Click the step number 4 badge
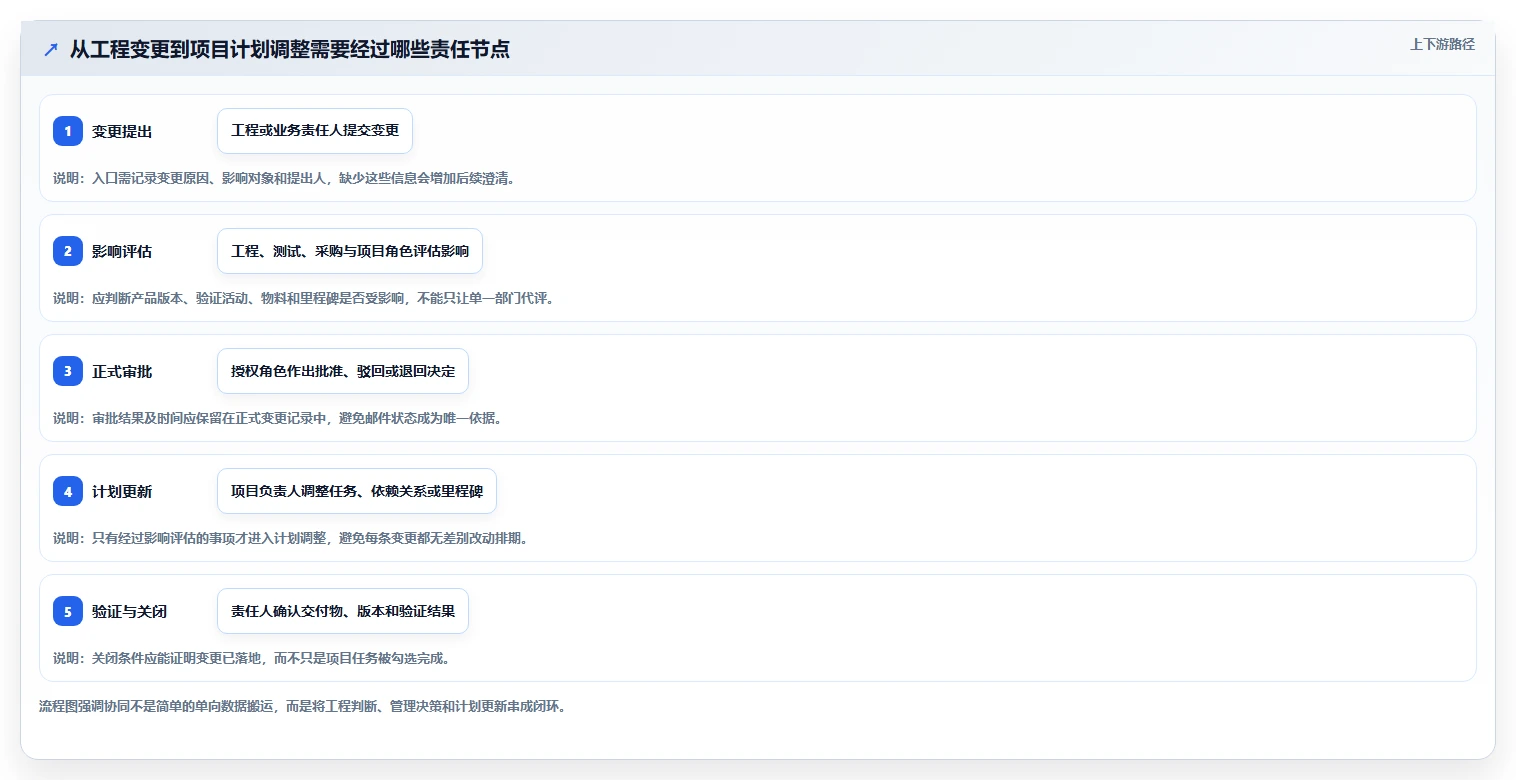The height and width of the screenshot is (780, 1516). pyautogui.click(x=68, y=491)
